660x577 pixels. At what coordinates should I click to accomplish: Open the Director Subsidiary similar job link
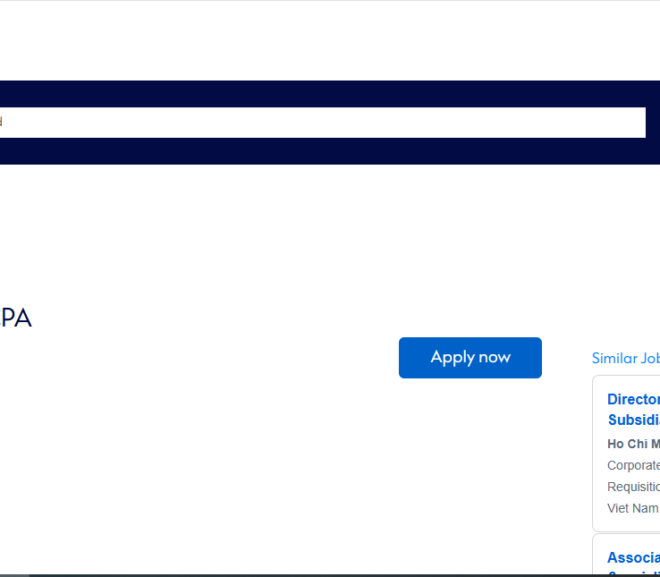tap(633, 409)
